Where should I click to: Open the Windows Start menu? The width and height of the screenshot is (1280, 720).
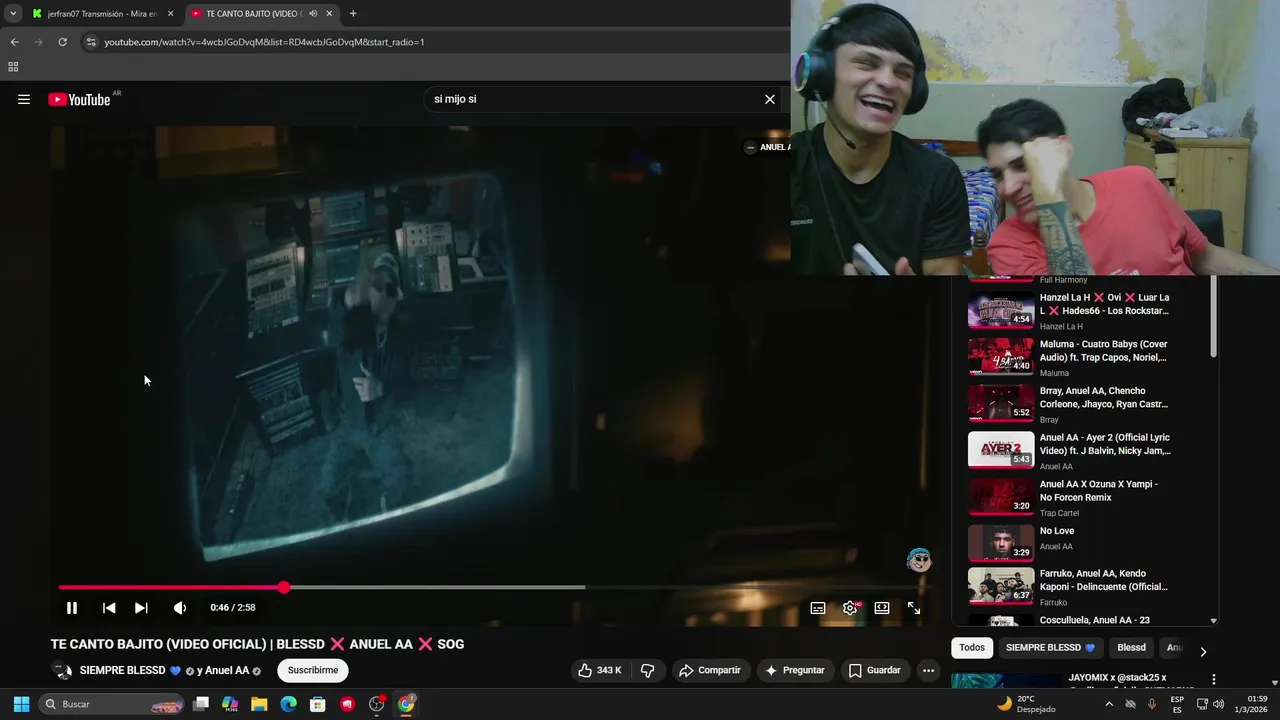21,704
